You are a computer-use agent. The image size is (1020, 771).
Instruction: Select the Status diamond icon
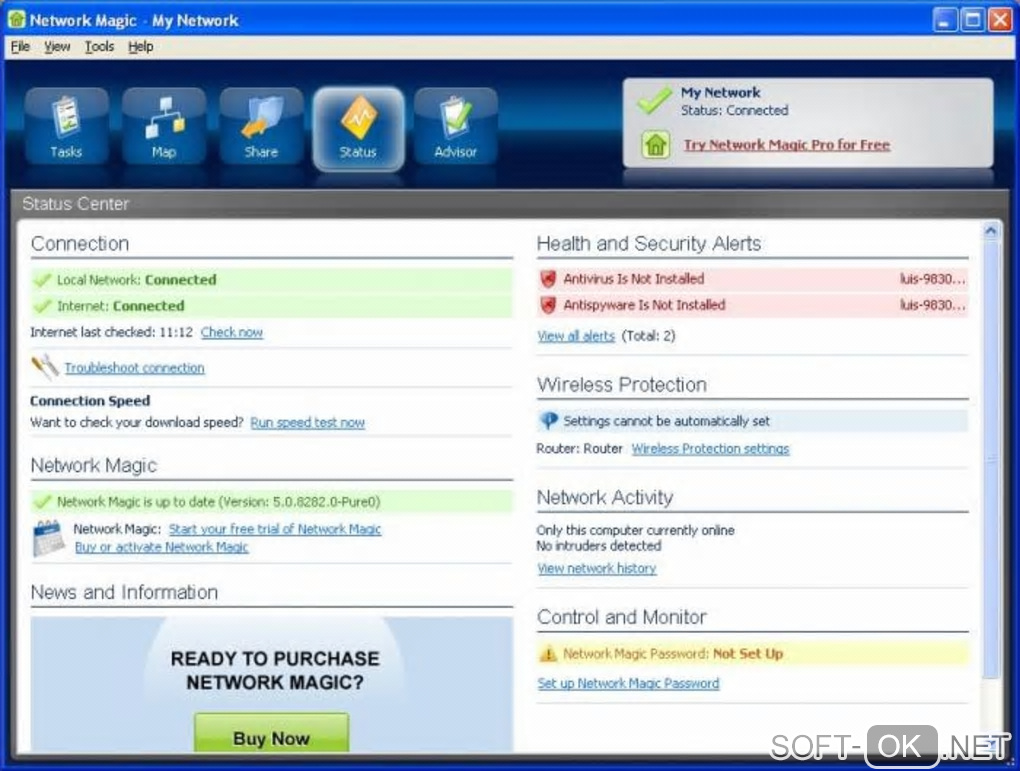coord(358,128)
